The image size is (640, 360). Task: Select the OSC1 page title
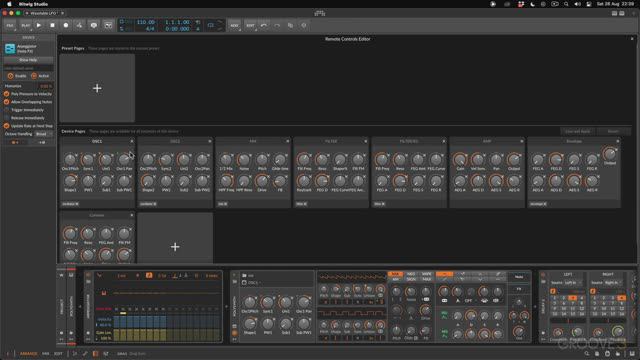[97, 141]
